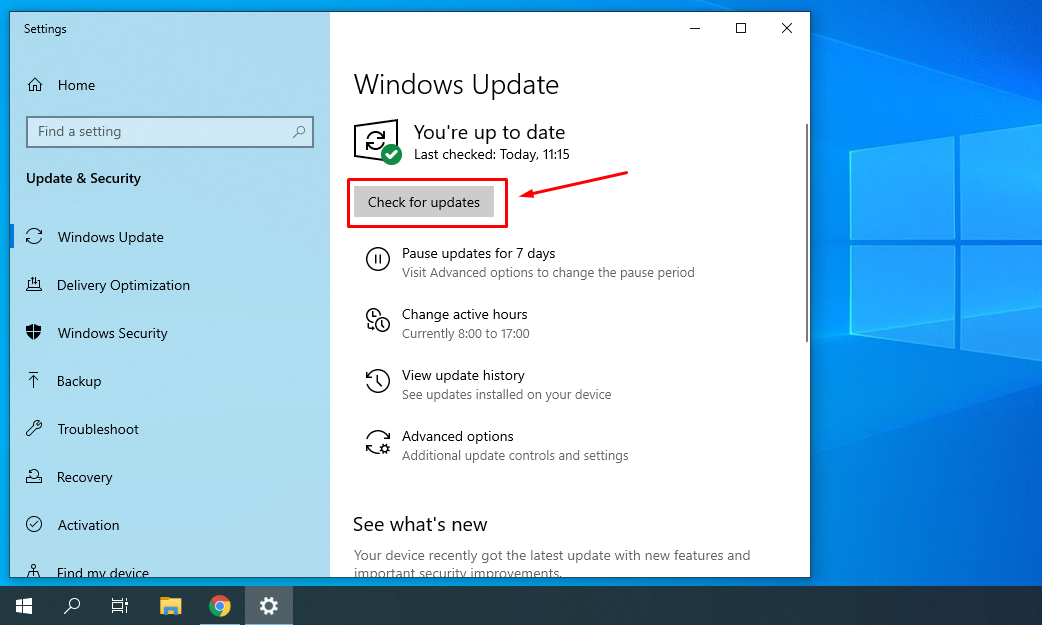Screen dimensions: 1042x625
Task: Click the Windows Update sync arrows sidebar icon
Action: click(34, 237)
